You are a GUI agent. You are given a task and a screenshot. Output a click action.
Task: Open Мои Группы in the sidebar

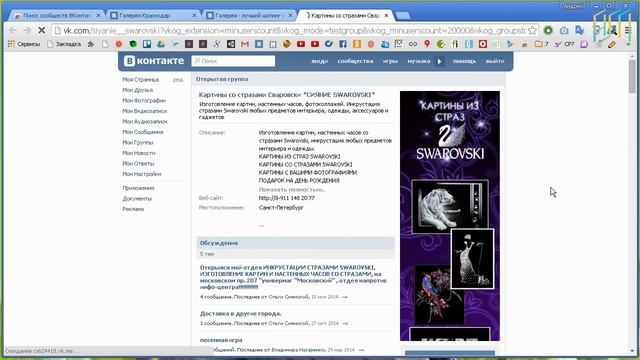click(138, 142)
